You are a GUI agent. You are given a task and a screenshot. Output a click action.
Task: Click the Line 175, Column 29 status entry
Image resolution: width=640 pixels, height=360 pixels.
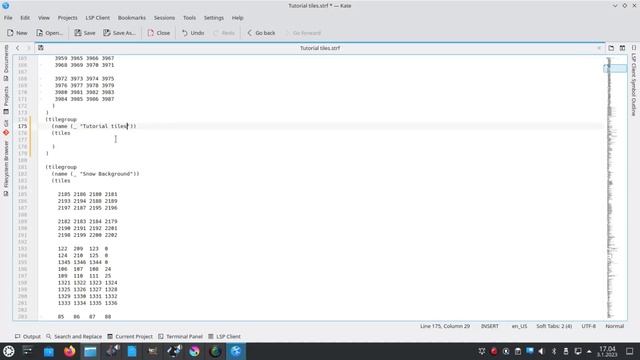(x=445, y=326)
